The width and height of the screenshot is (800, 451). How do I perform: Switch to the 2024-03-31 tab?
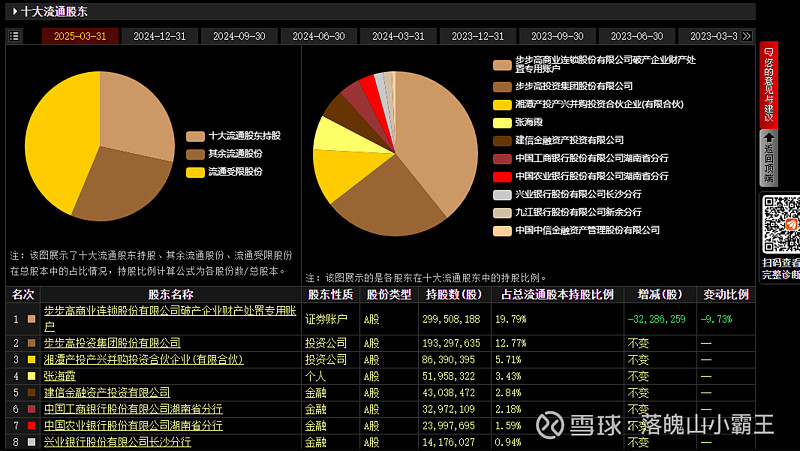[x=398, y=36]
